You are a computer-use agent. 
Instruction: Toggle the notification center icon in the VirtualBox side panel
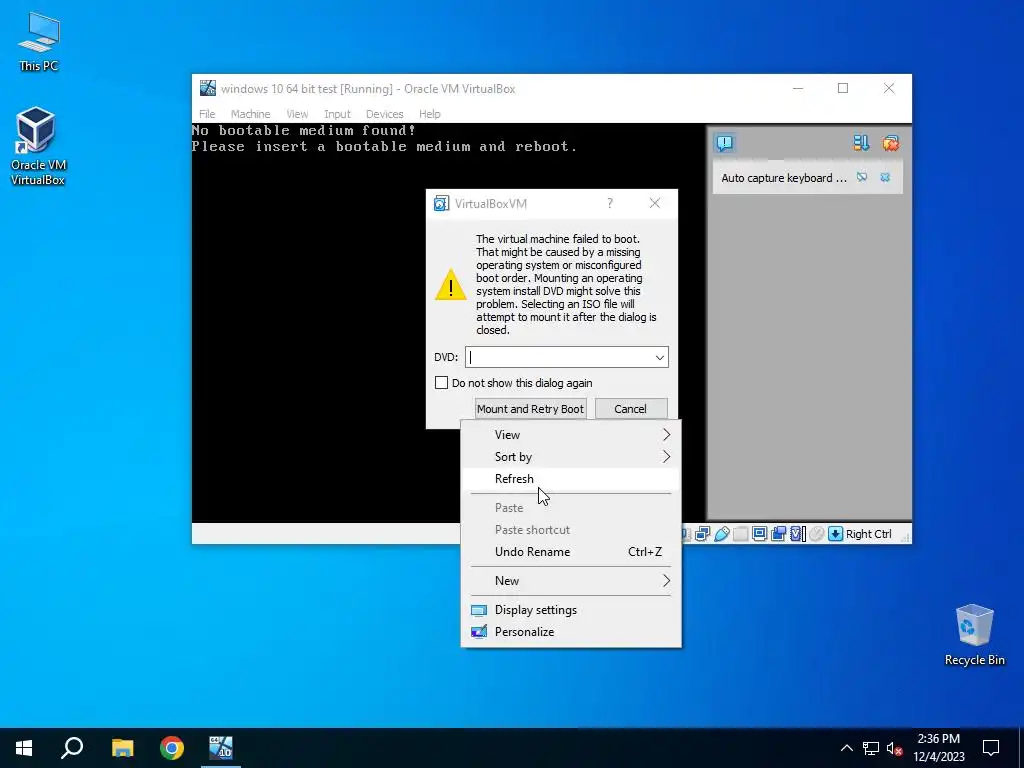coord(724,143)
